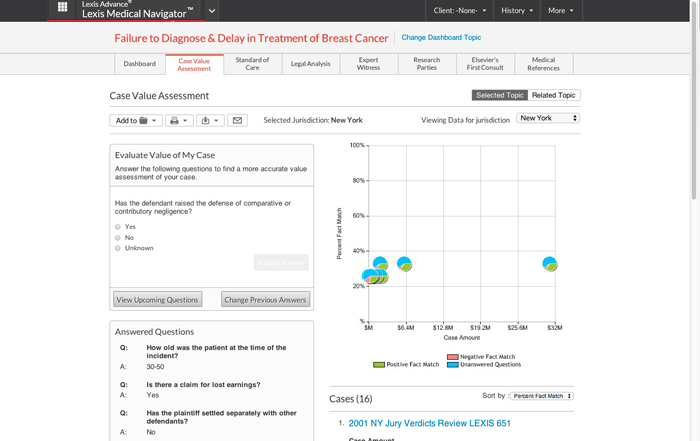Open the More menu

(561, 10)
